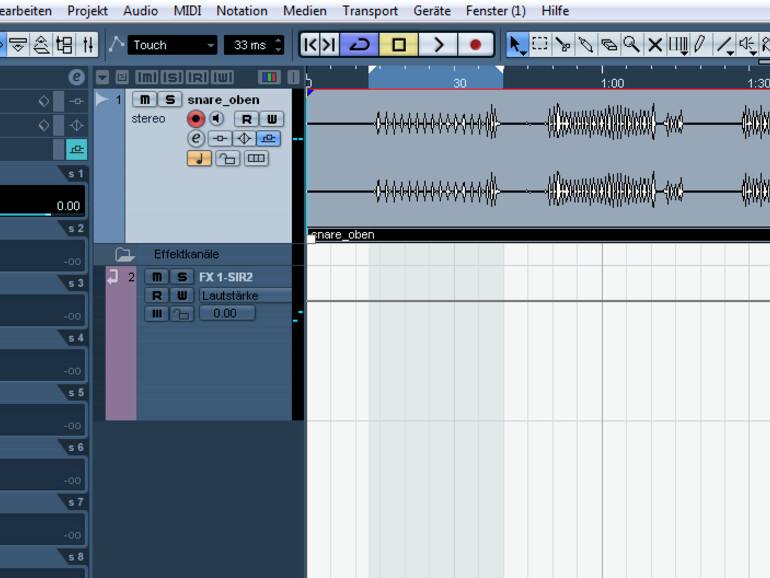This screenshot has width=770, height=578.
Task: Open the Geräte menu
Action: [x=432, y=11]
